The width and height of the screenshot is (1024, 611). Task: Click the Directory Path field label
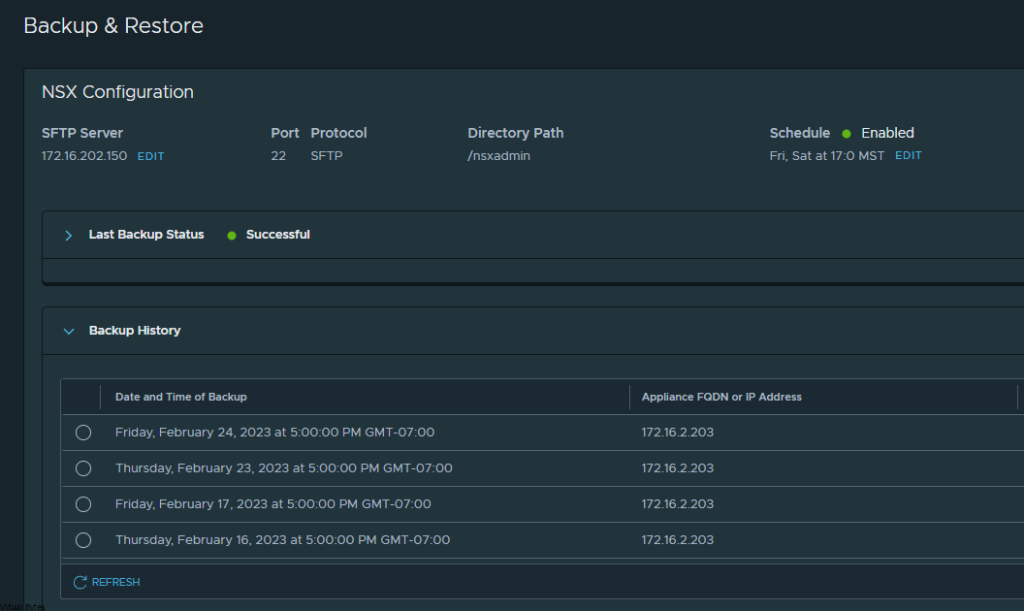(515, 133)
